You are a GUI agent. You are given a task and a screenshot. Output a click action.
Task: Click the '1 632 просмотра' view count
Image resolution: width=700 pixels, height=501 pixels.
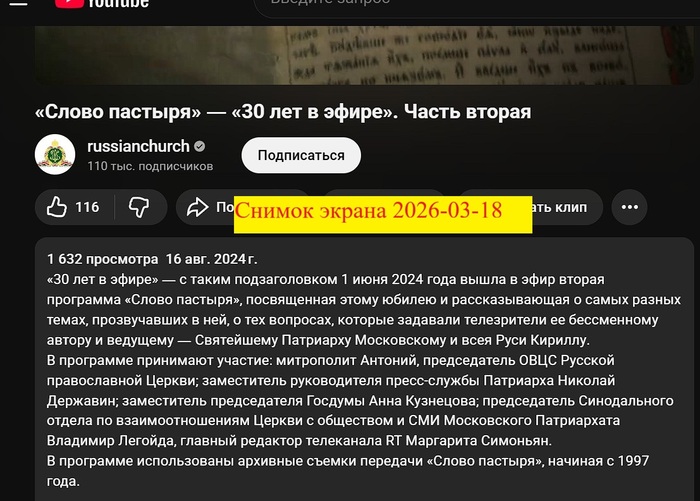point(102,258)
